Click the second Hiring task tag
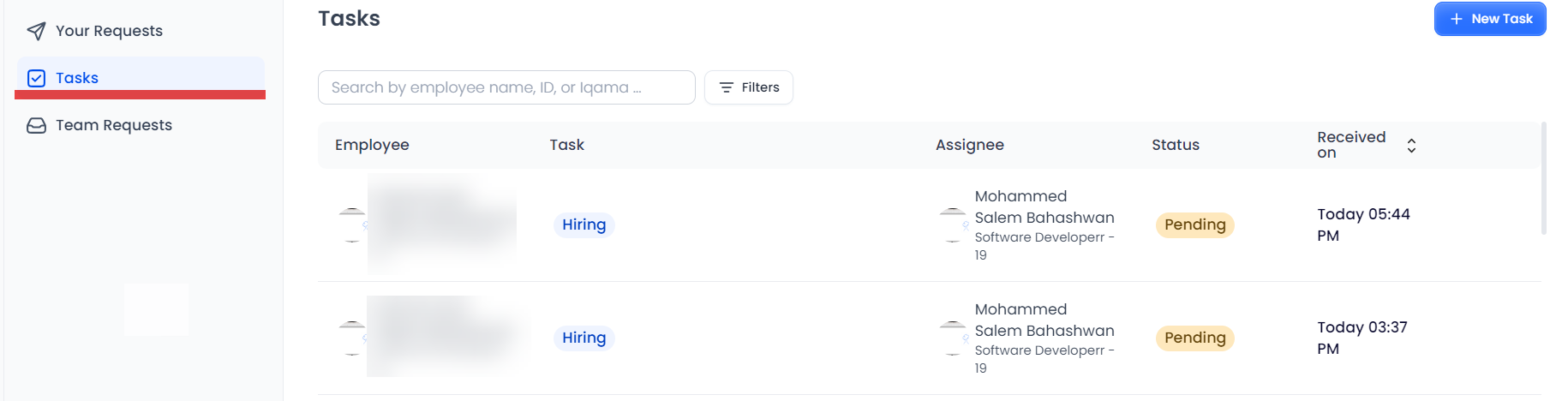The image size is (1568, 401). (584, 338)
